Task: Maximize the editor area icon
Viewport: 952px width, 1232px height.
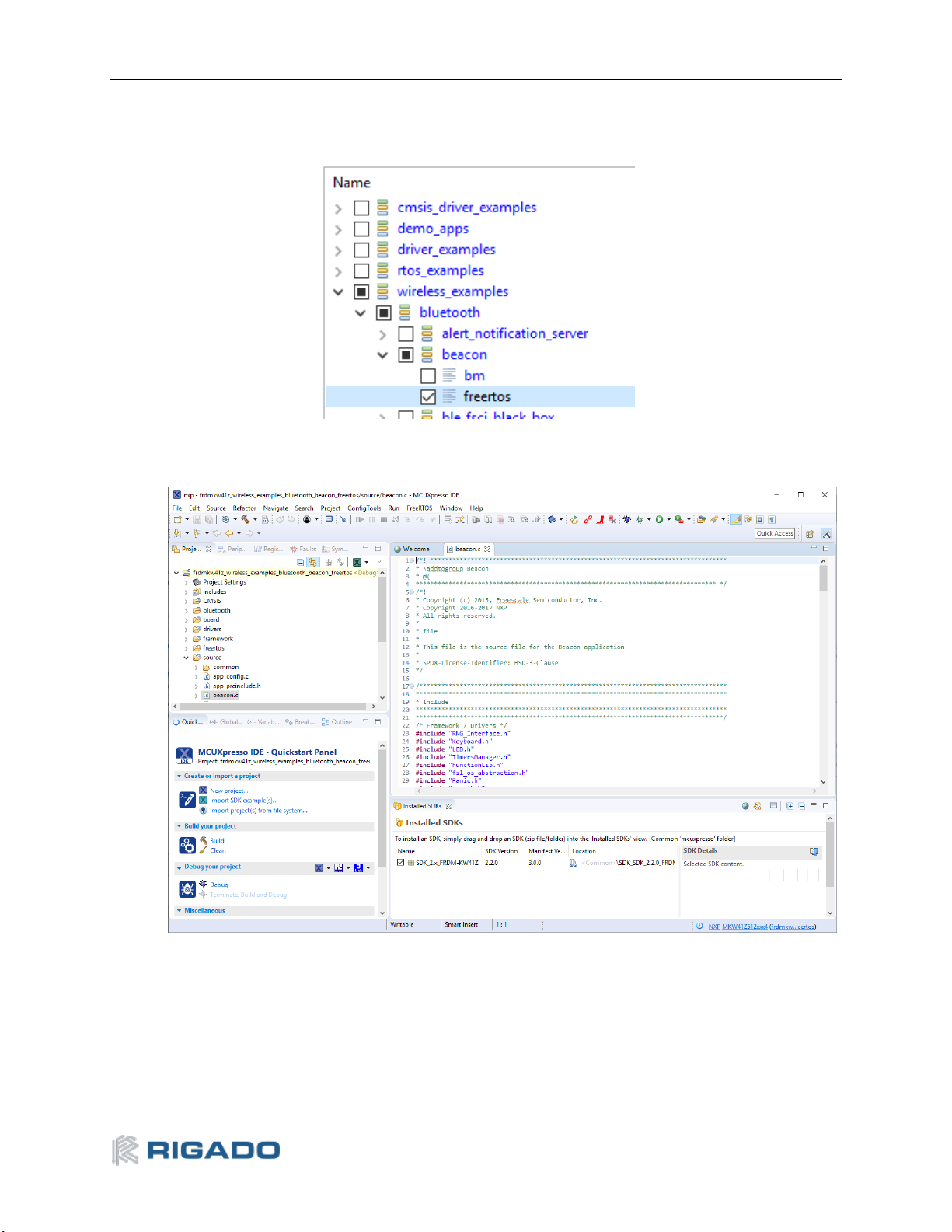Action: [x=826, y=549]
